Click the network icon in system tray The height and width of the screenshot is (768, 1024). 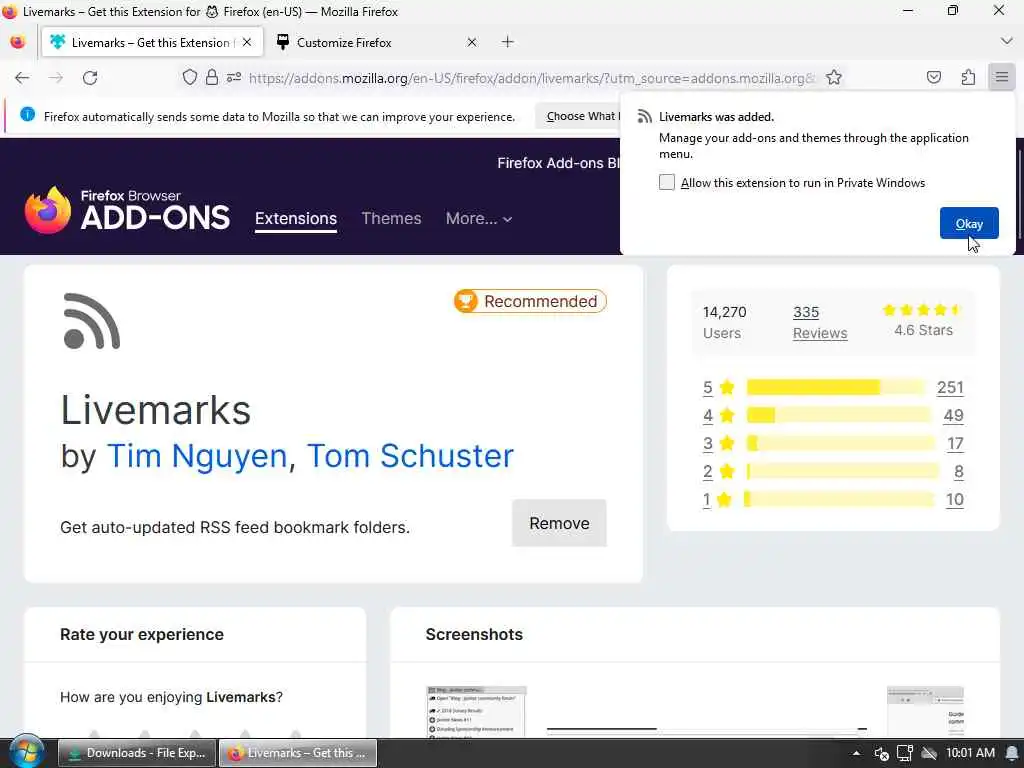pos(904,753)
